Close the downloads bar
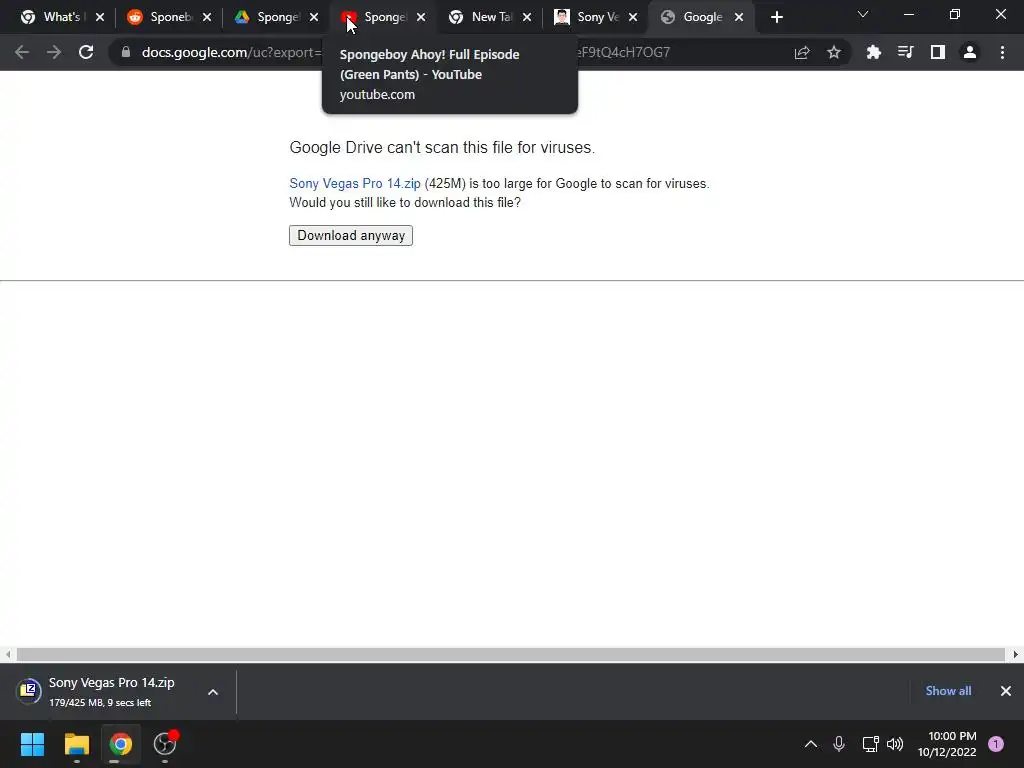 pyautogui.click(x=1006, y=691)
